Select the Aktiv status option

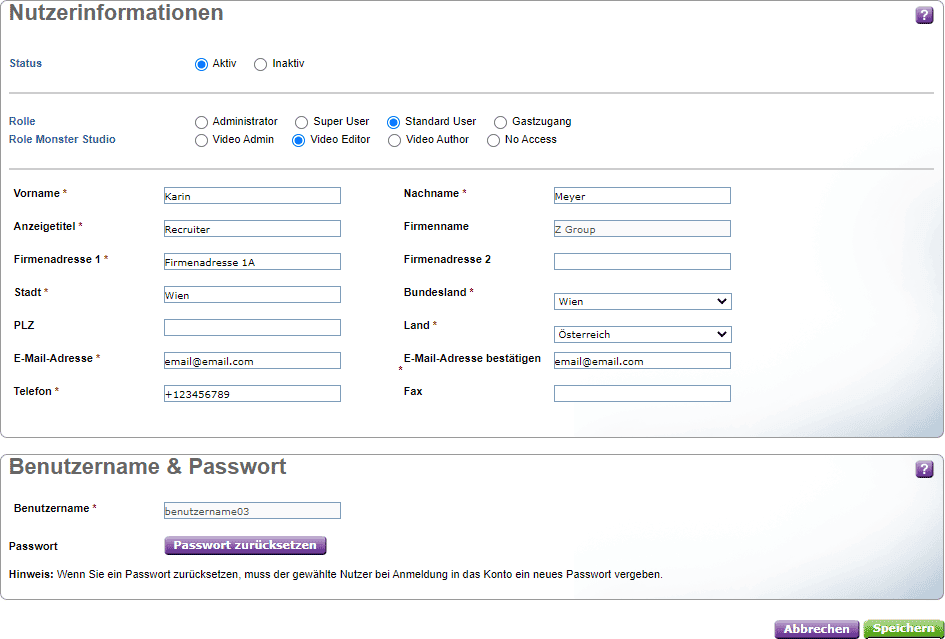tap(201, 64)
